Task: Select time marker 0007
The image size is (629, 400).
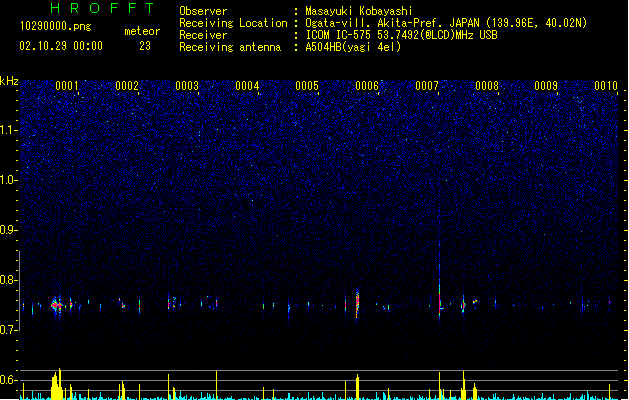Action: [427, 86]
